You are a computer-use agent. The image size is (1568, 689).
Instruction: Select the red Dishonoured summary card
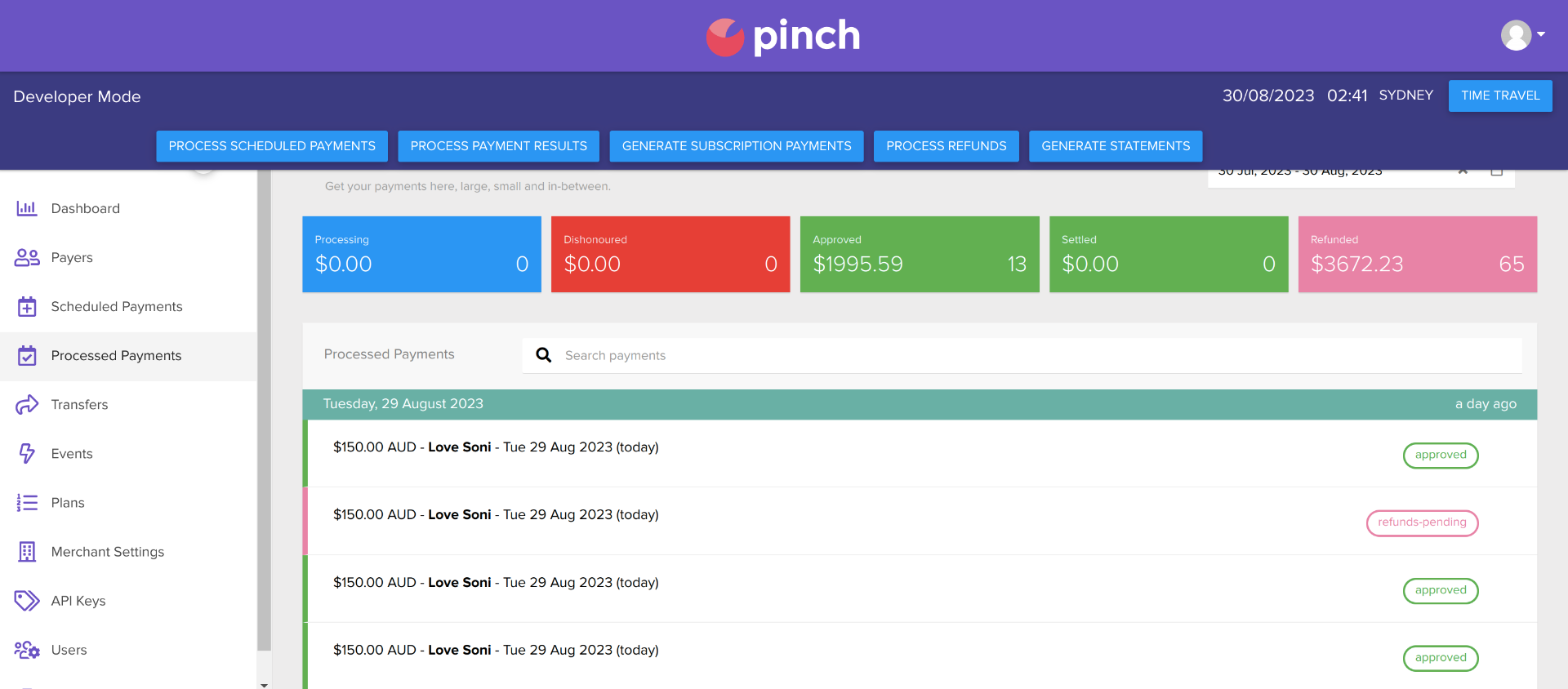[x=670, y=254]
